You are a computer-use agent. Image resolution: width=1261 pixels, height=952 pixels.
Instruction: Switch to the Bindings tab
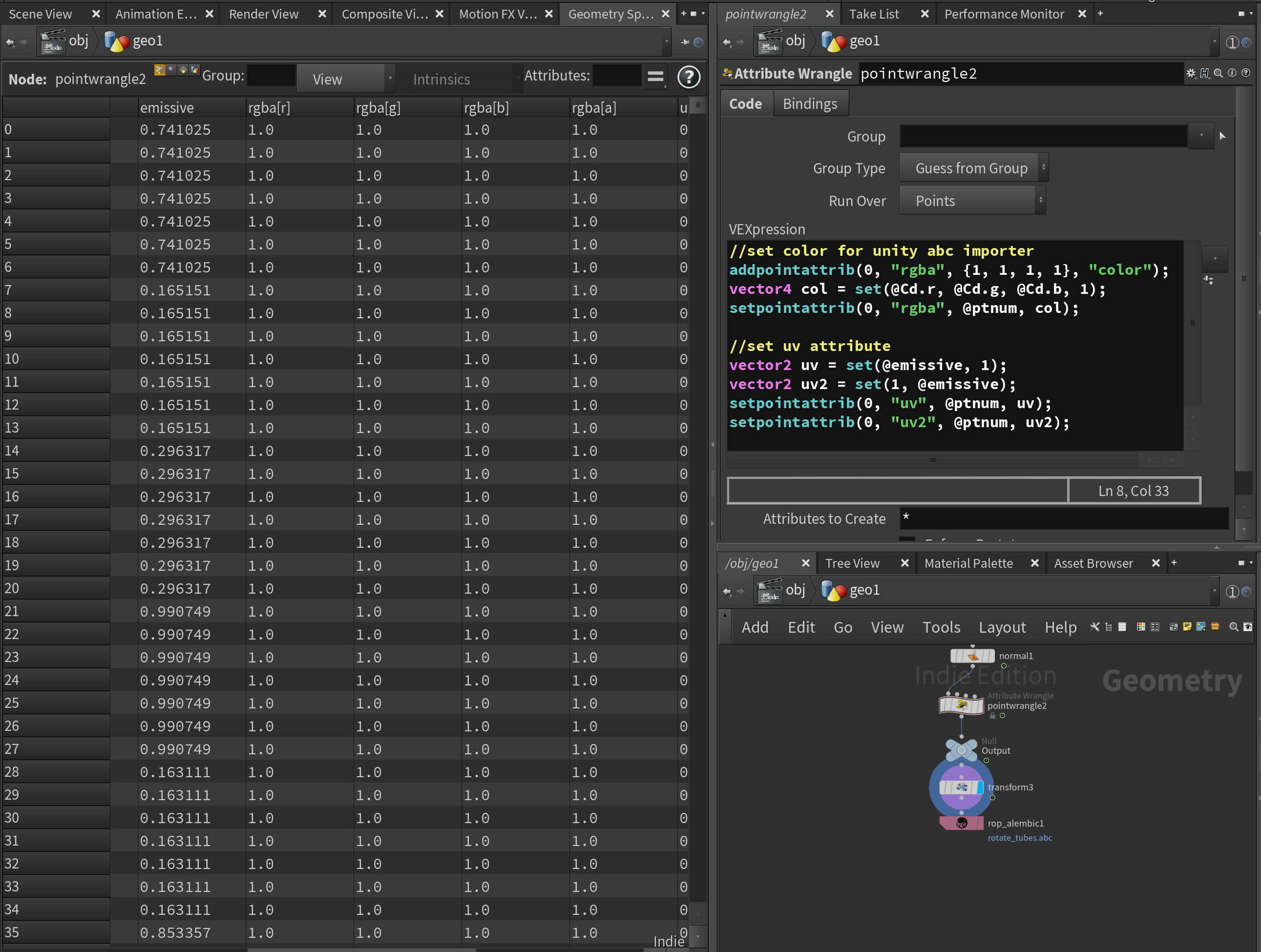[x=810, y=103]
